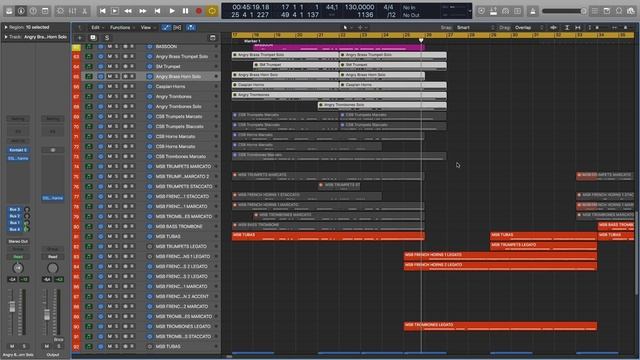The height and width of the screenshot is (360, 640).
Task: Mute the Angry Brass Trumpet Solo track
Action: tap(109, 56)
